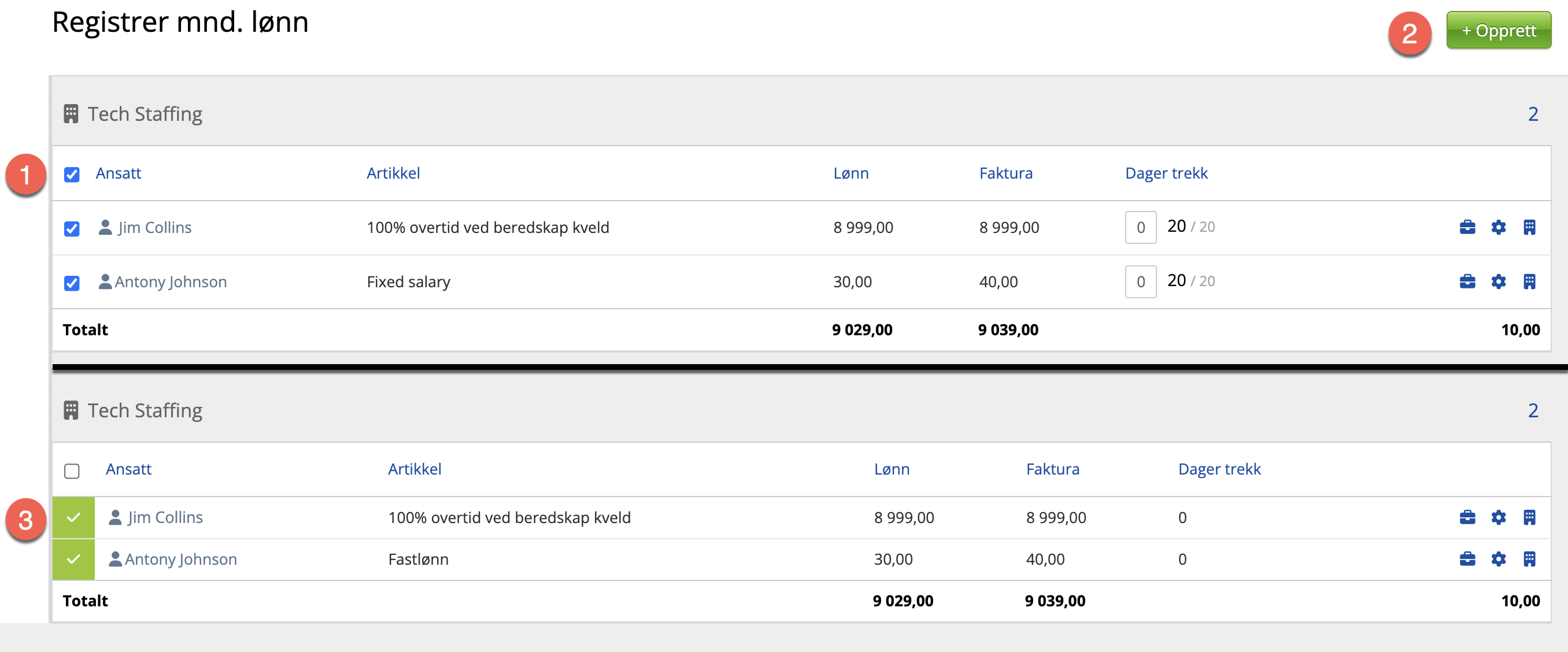The height and width of the screenshot is (652, 1568).
Task: Click gear icon in bottom Jim Collins row
Action: click(1498, 517)
